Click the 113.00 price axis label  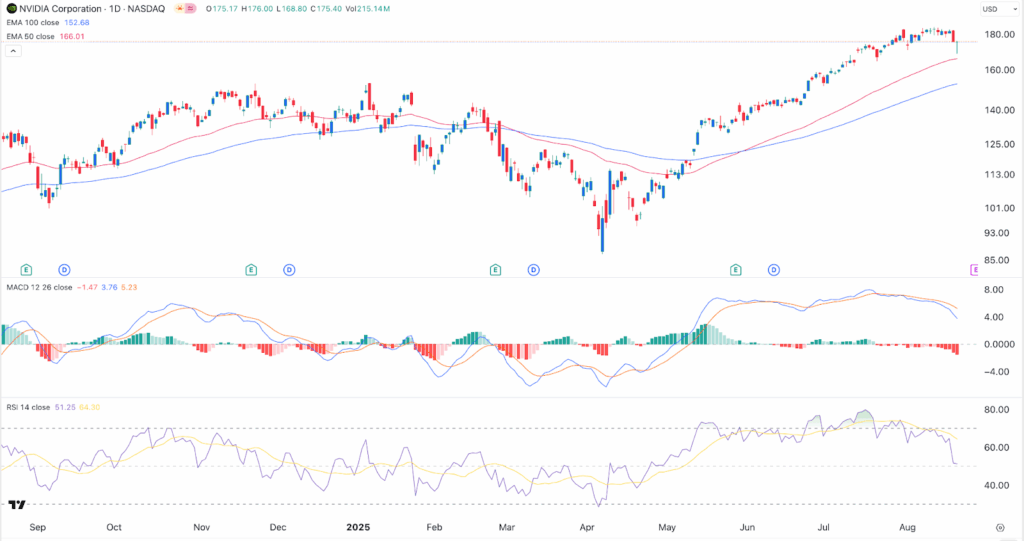999,174
